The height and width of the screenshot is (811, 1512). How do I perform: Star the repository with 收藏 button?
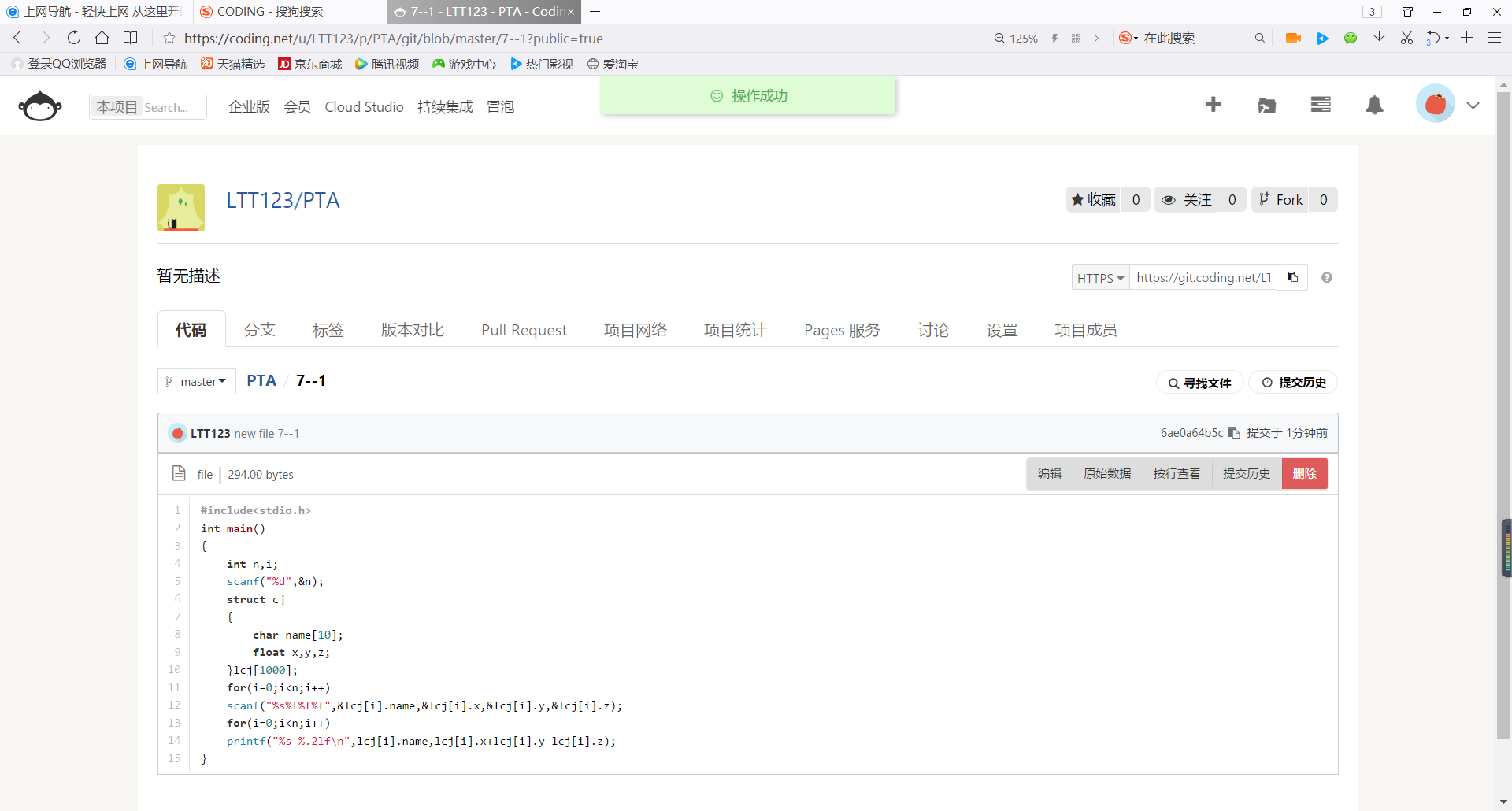pos(1093,200)
